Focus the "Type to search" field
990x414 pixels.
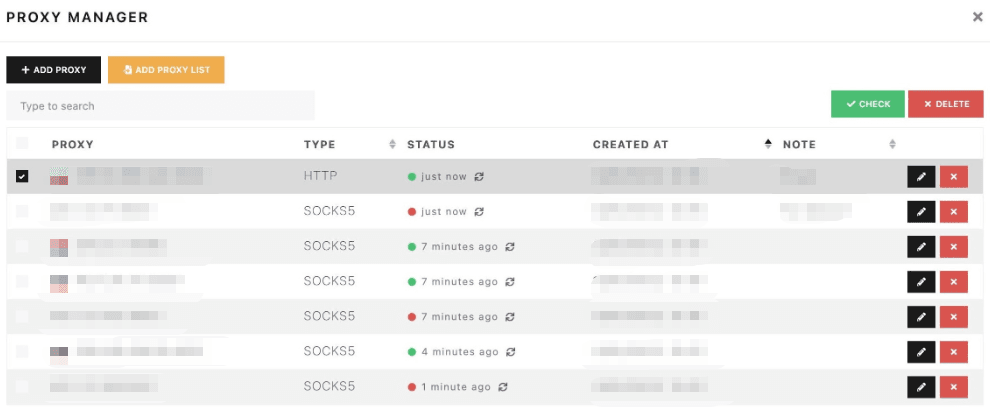coord(160,106)
